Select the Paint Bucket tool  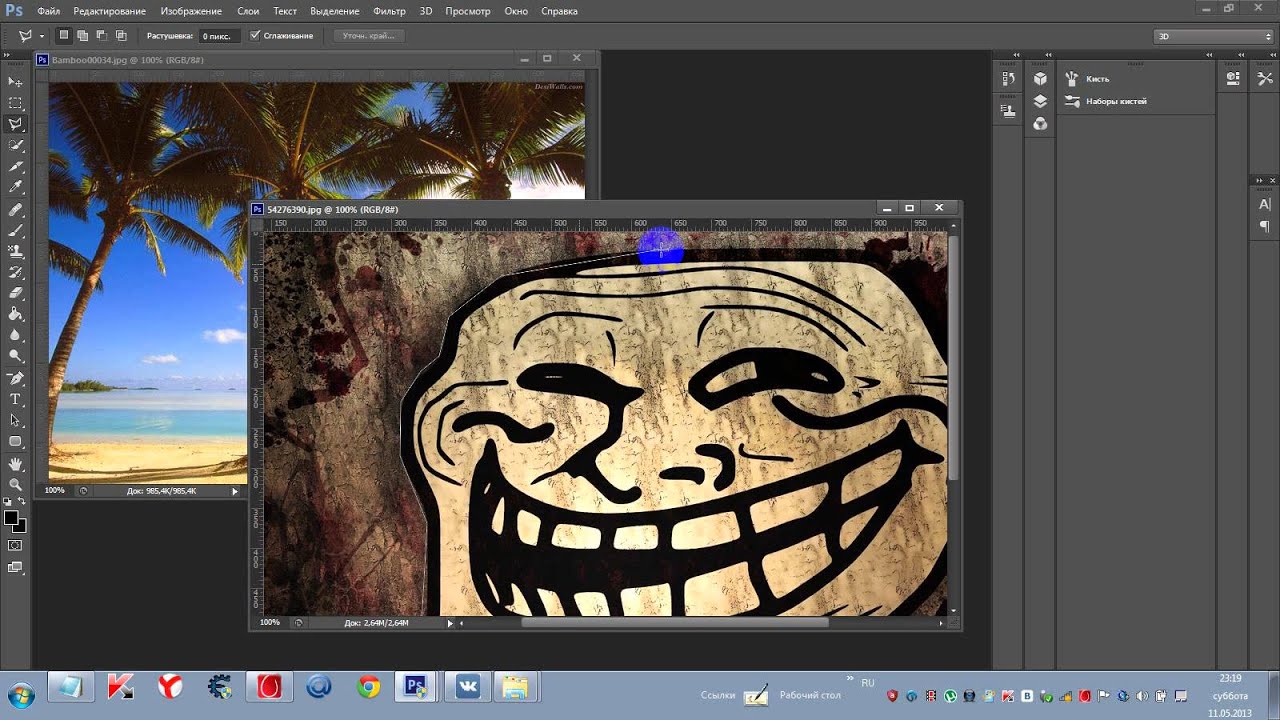coord(15,314)
